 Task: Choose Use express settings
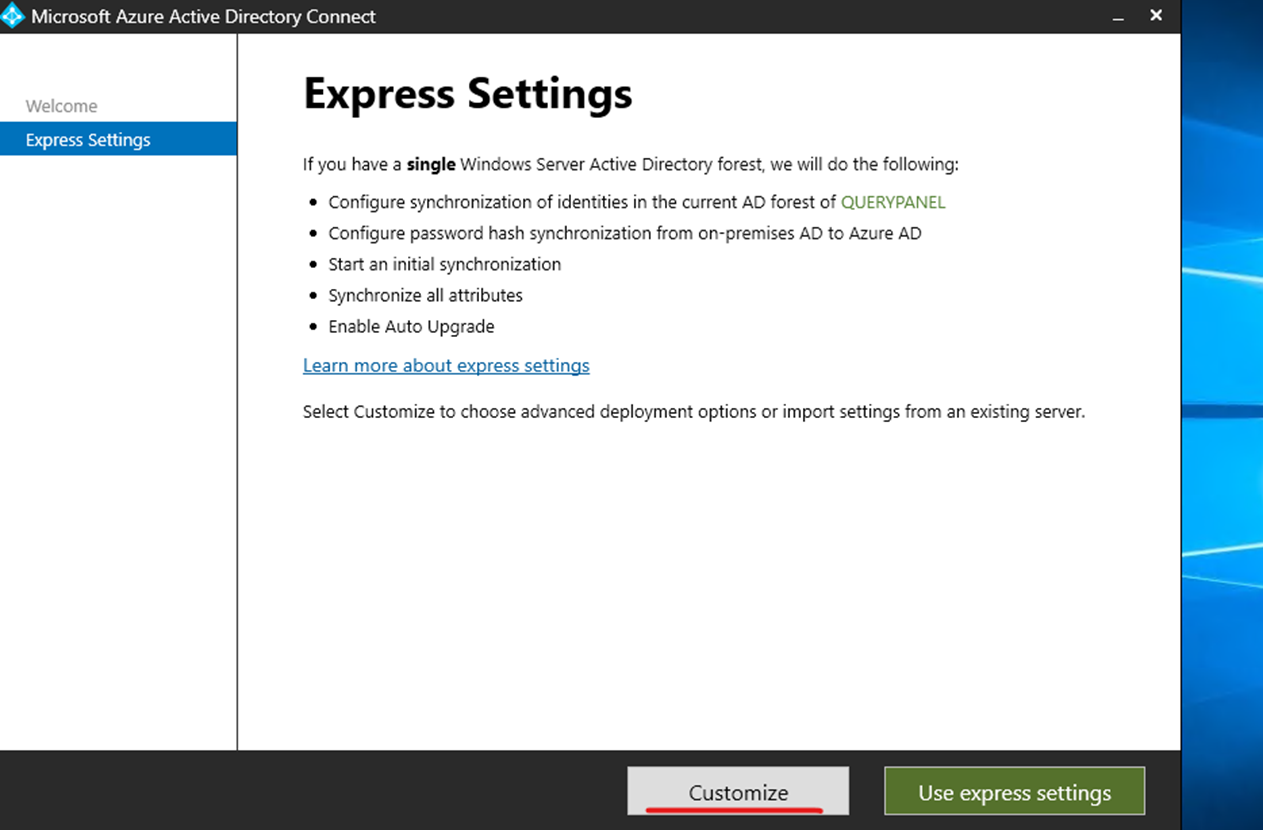(x=1014, y=791)
